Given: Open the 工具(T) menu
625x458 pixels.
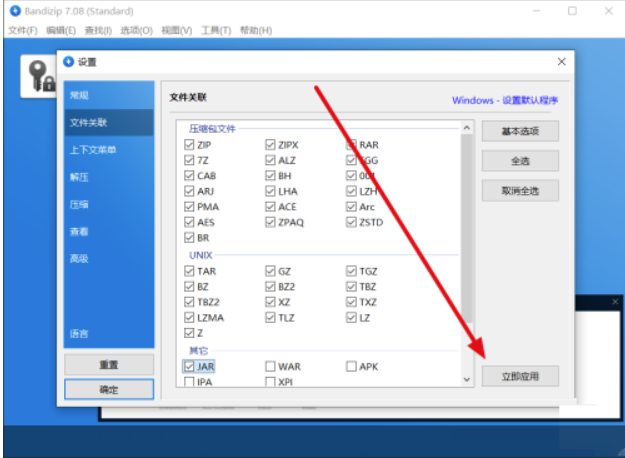Looking at the screenshot, I should [x=216, y=31].
